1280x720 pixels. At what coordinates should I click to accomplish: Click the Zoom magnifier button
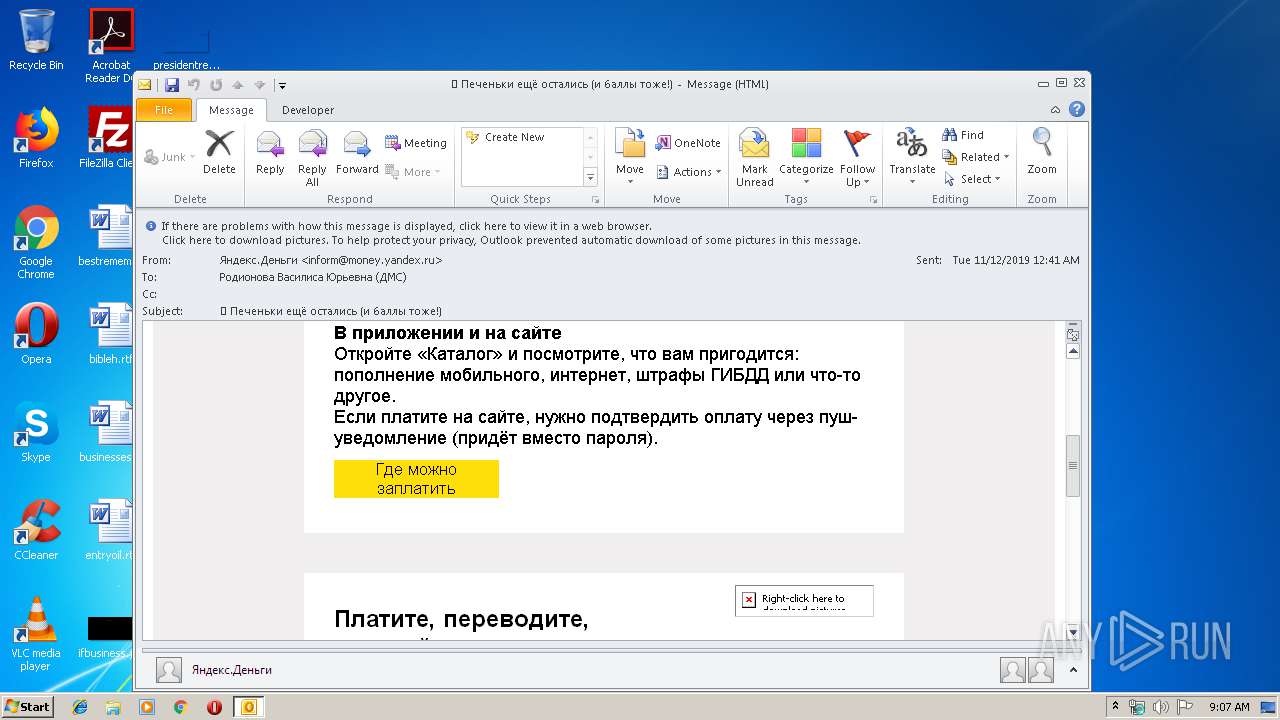click(1042, 152)
